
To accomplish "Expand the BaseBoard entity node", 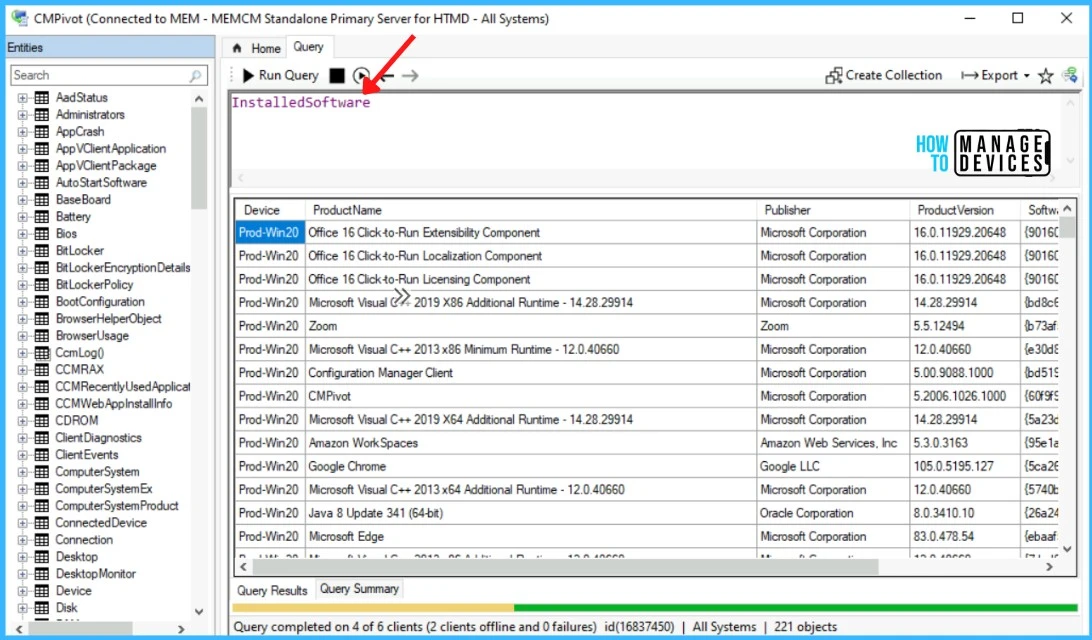I will (22, 200).
